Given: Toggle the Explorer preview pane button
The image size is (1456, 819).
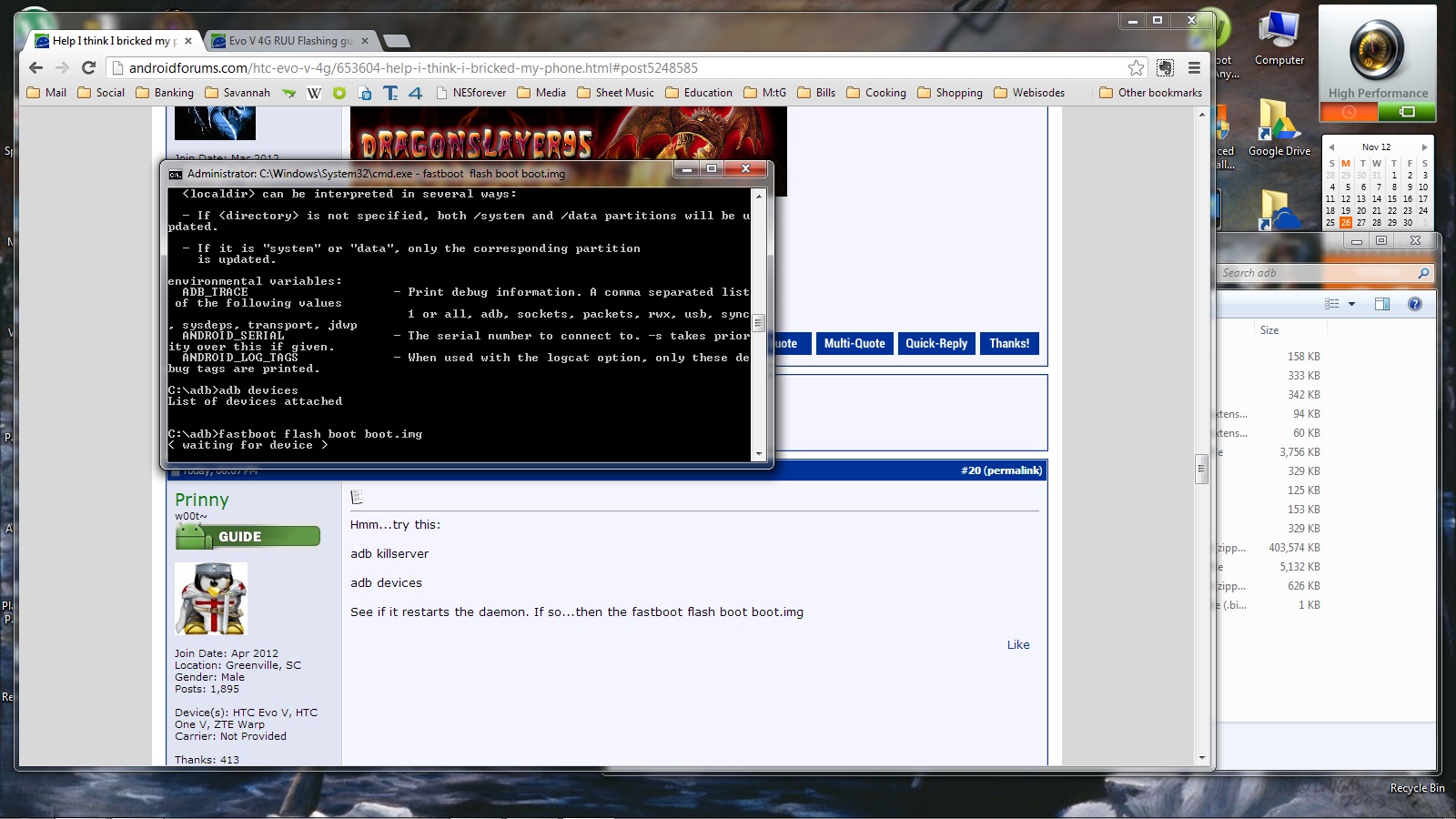Looking at the screenshot, I should [1381, 304].
